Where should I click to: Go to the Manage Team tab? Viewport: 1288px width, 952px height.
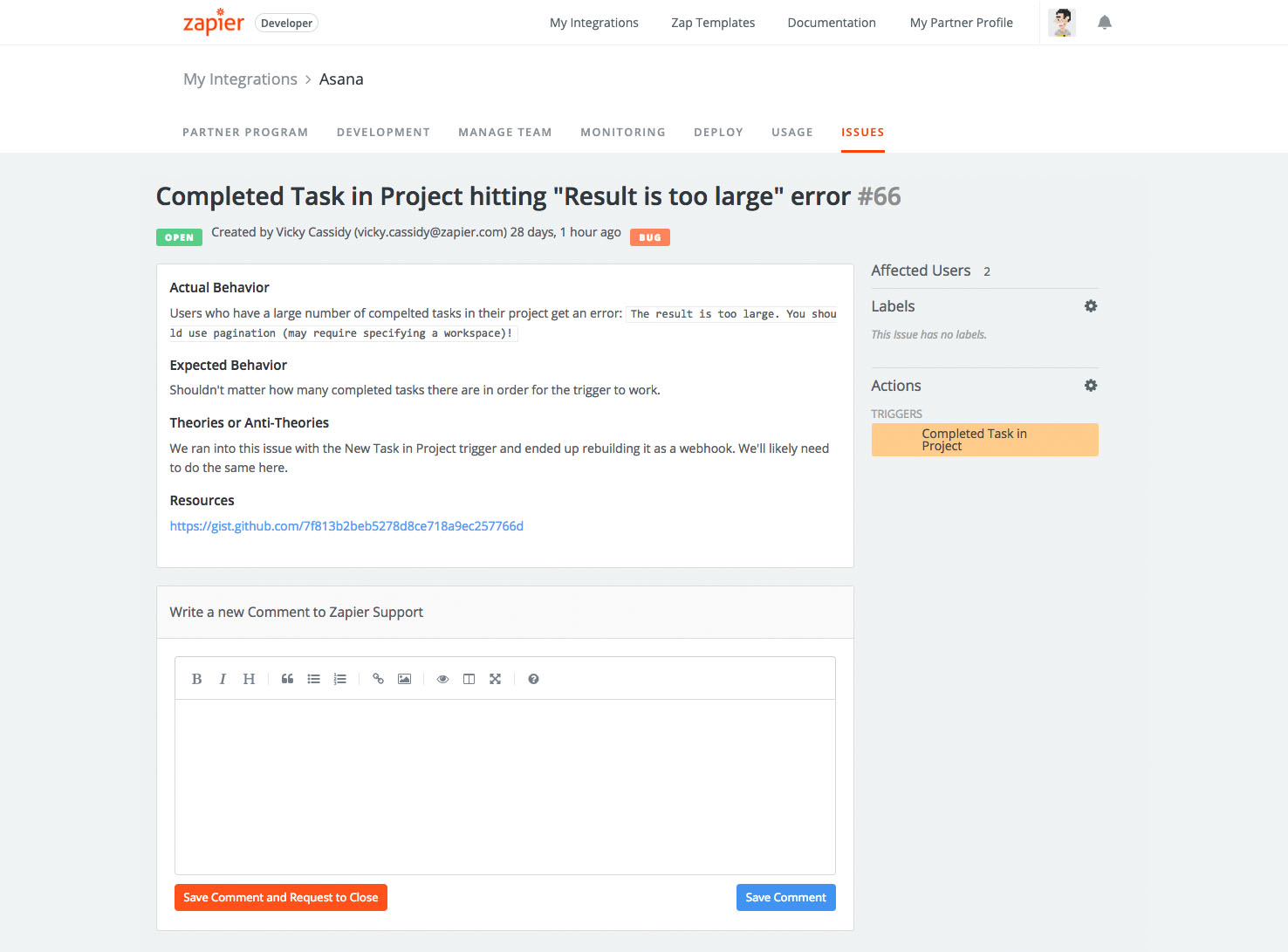[505, 133]
